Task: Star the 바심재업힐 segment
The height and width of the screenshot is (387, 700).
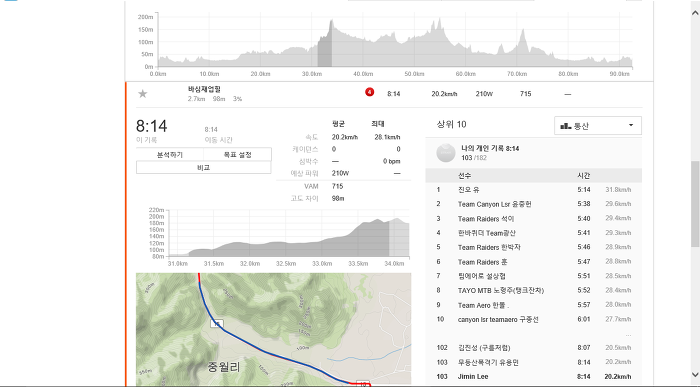Action: point(142,94)
